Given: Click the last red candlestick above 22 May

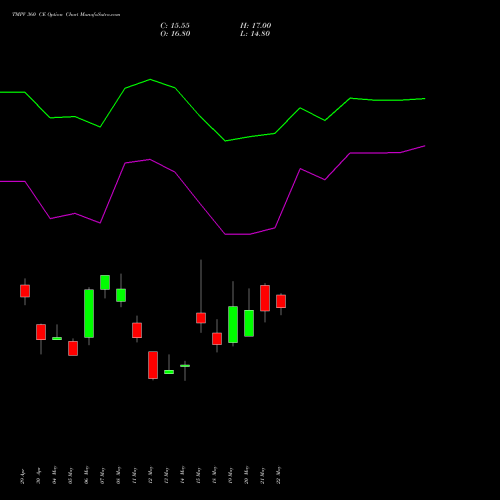Looking at the screenshot, I should coord(281,301).
